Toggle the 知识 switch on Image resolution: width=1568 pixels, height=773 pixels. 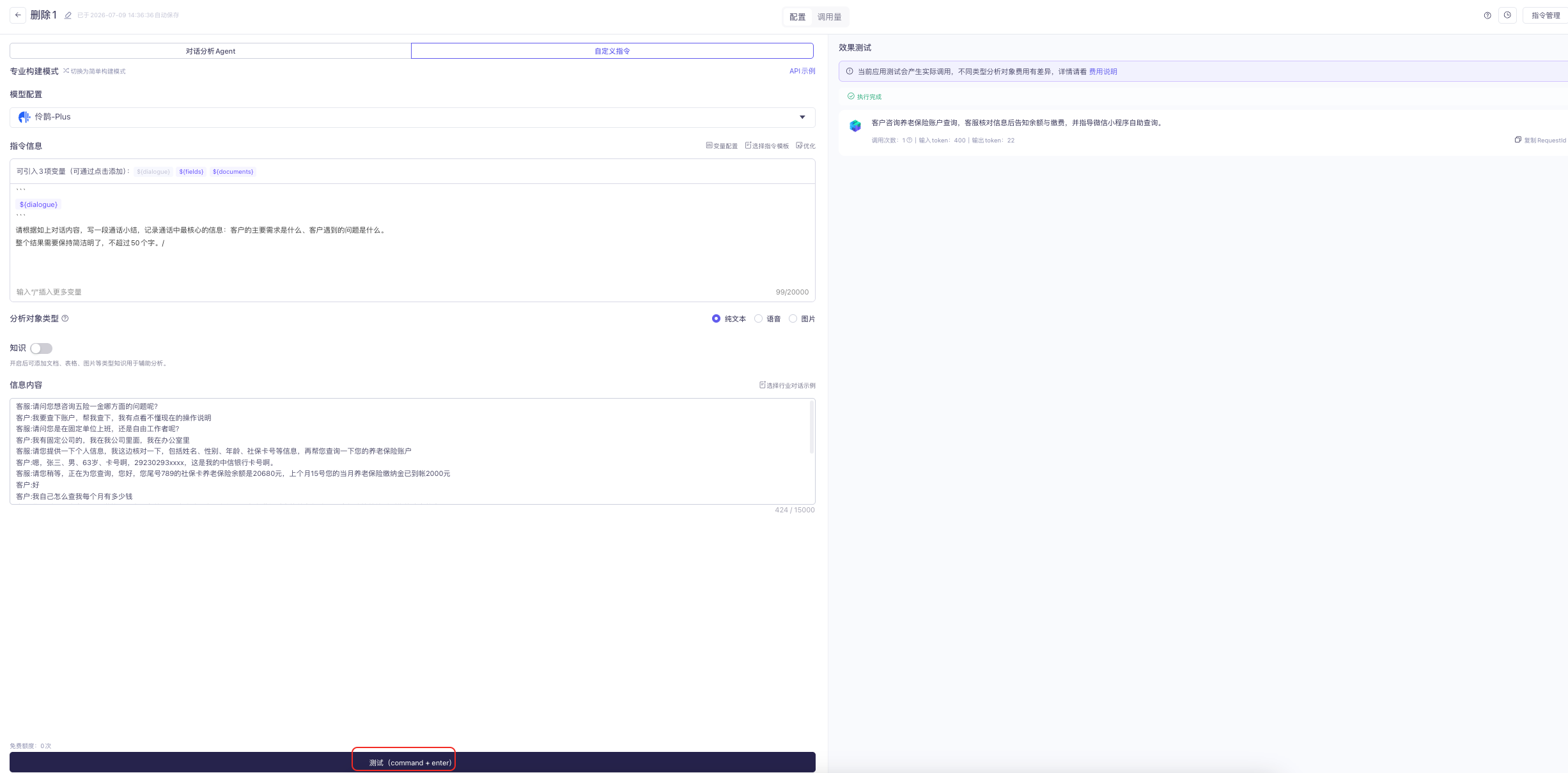41,348
